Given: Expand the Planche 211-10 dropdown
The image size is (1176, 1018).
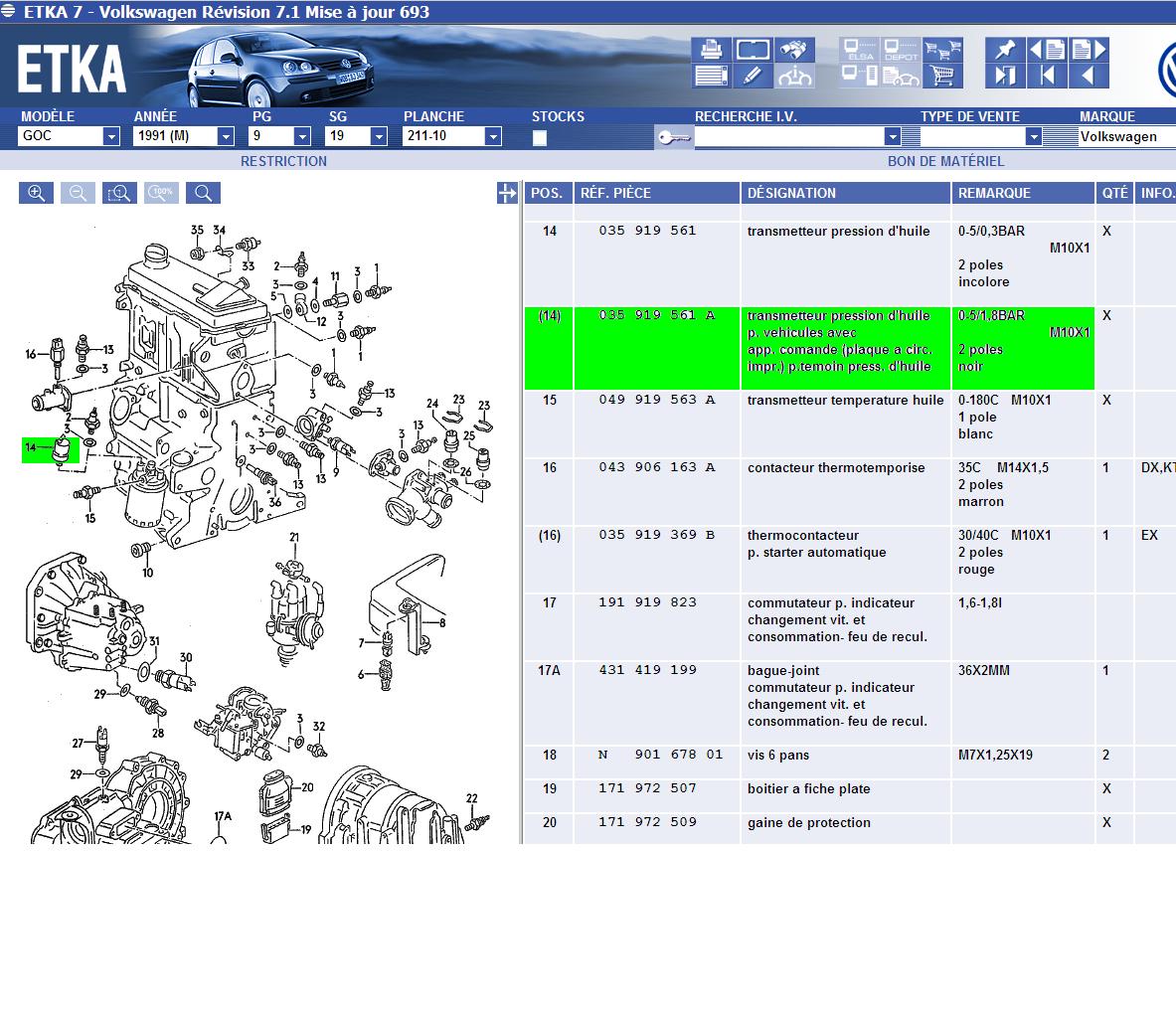Looking at the screenshot, I should [x=493, y=136].
